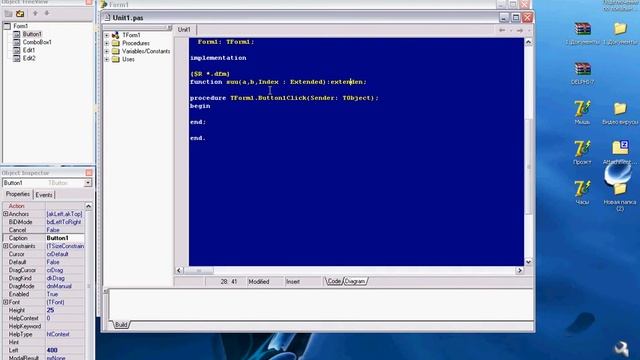Click the word implementation in the code

coord(218,58)
